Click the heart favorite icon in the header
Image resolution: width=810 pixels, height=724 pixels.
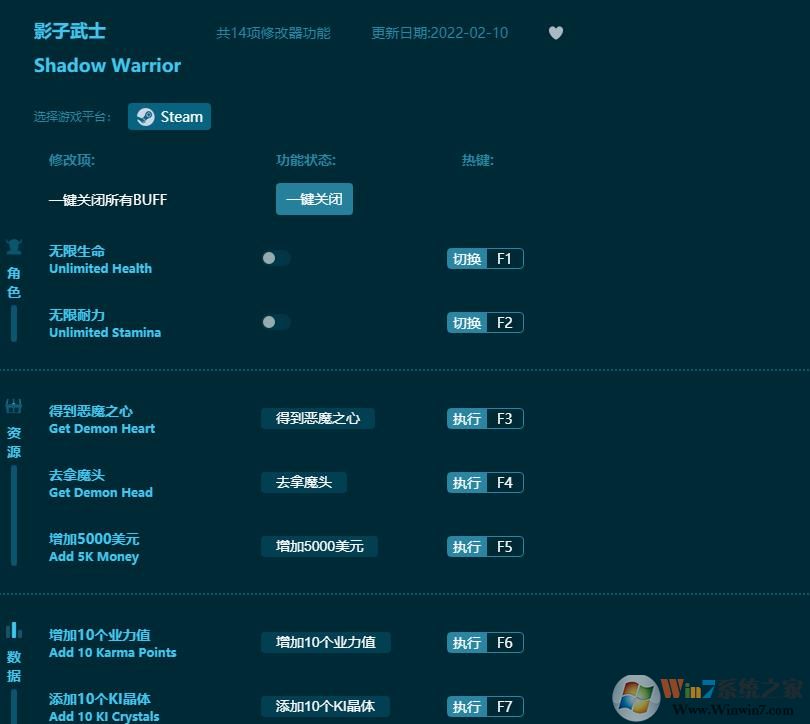tap(556, 33)
